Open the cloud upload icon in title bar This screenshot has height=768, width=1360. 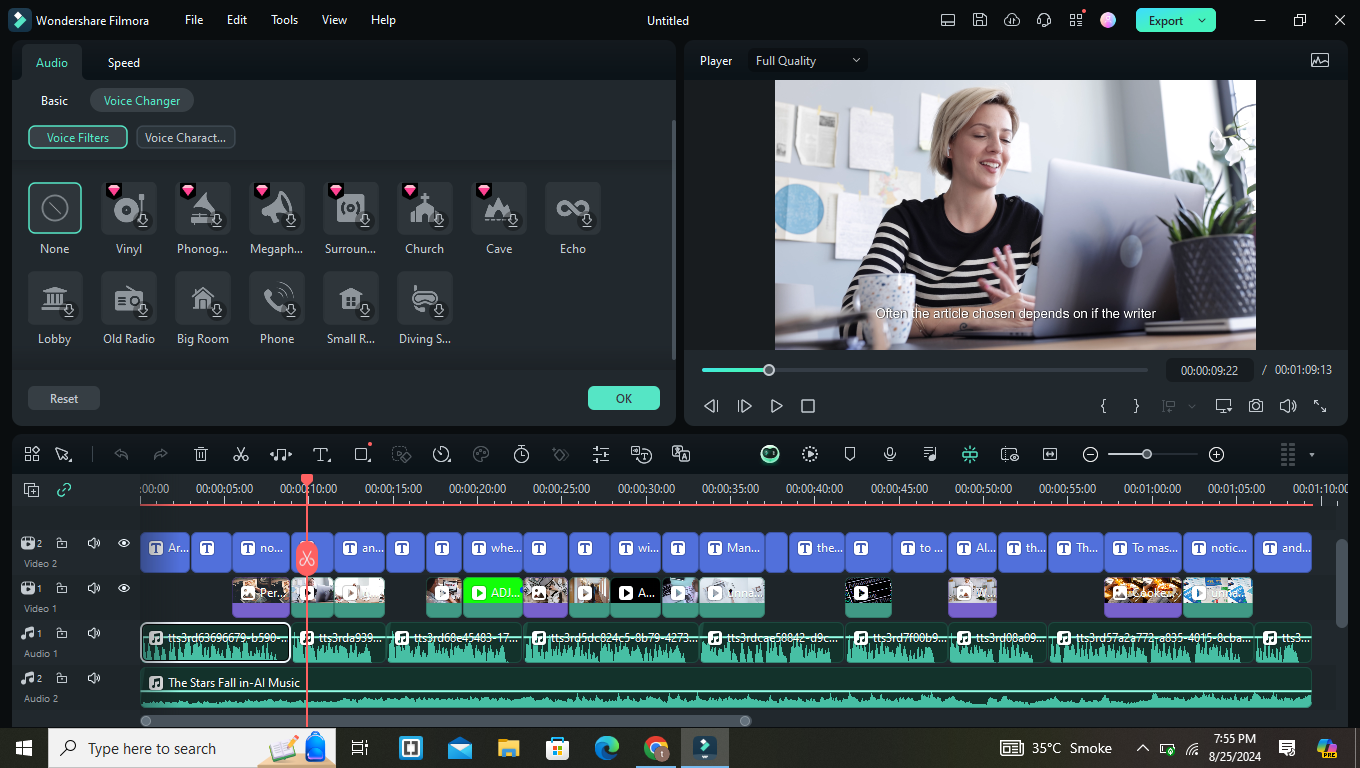click(x=1012, y=20)
